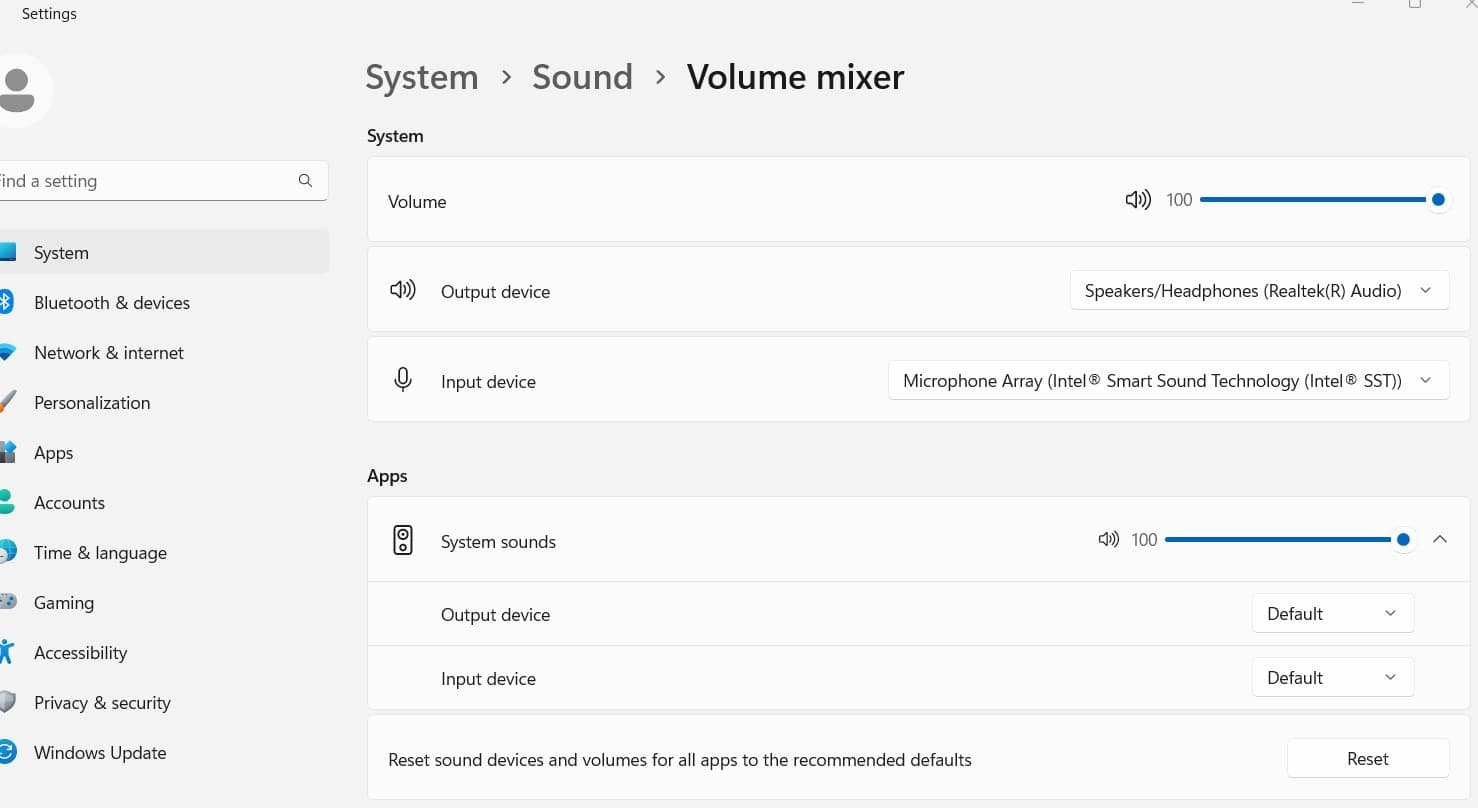Collapse the System sounds section chevron
This screenshot has width=1478, height=808.
(1440, 540)
